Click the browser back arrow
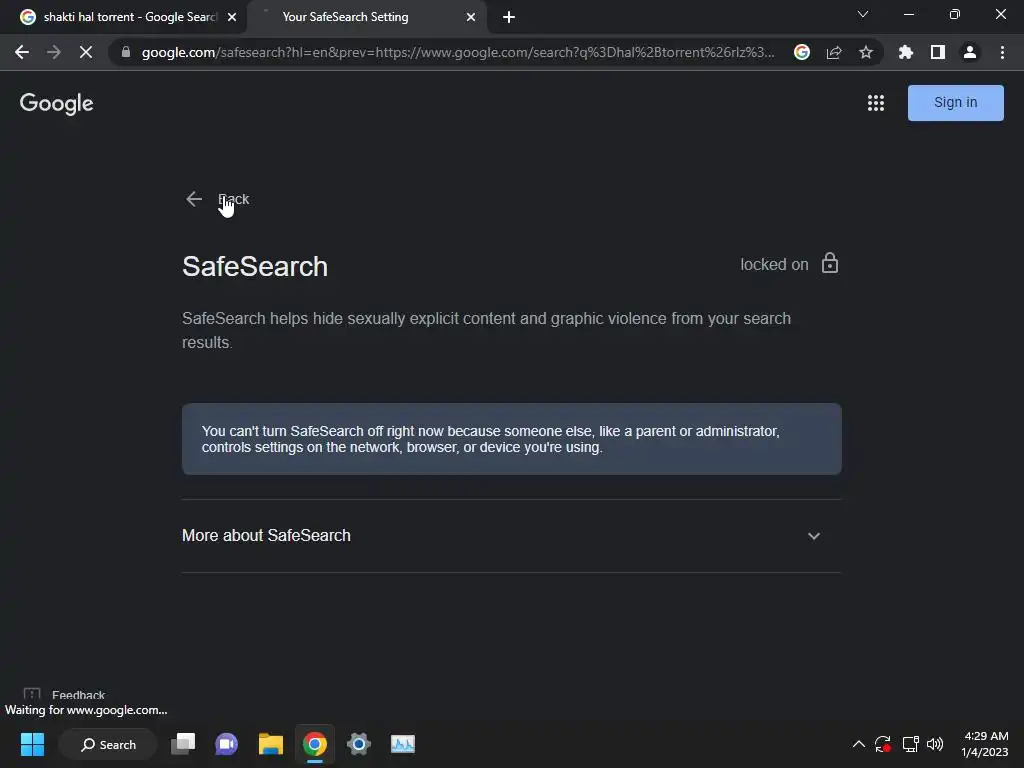Image resolution: width=1024 pixels, height=768 pixels. click(x=22, y=52)
